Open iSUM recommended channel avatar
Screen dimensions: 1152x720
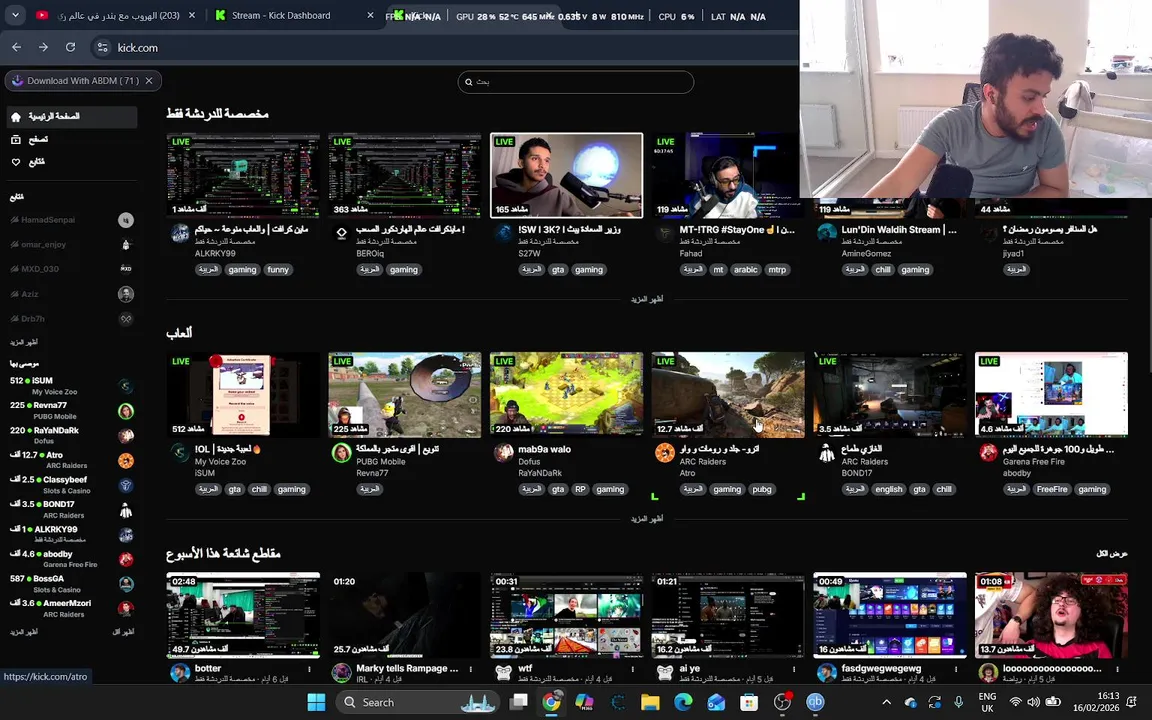click(x=126, y=386)
